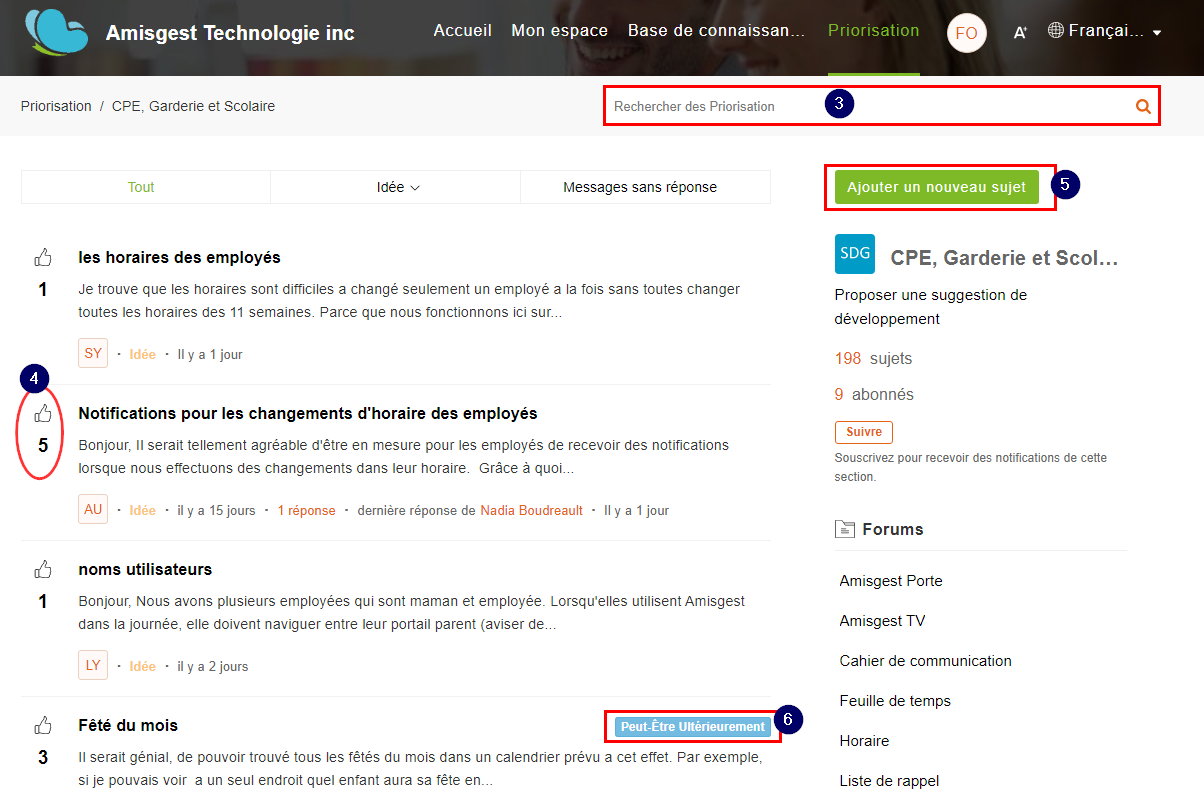Viewport: 1204px width, 797px height.
Task: Open the Français language dropdown
Action: [1105, 31]
